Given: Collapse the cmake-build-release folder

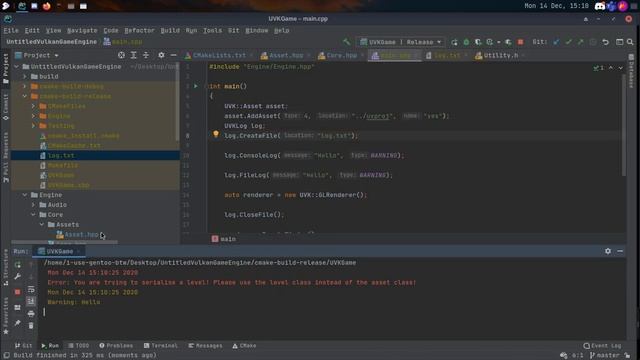Looking at the screenshot, I should 25,96.
